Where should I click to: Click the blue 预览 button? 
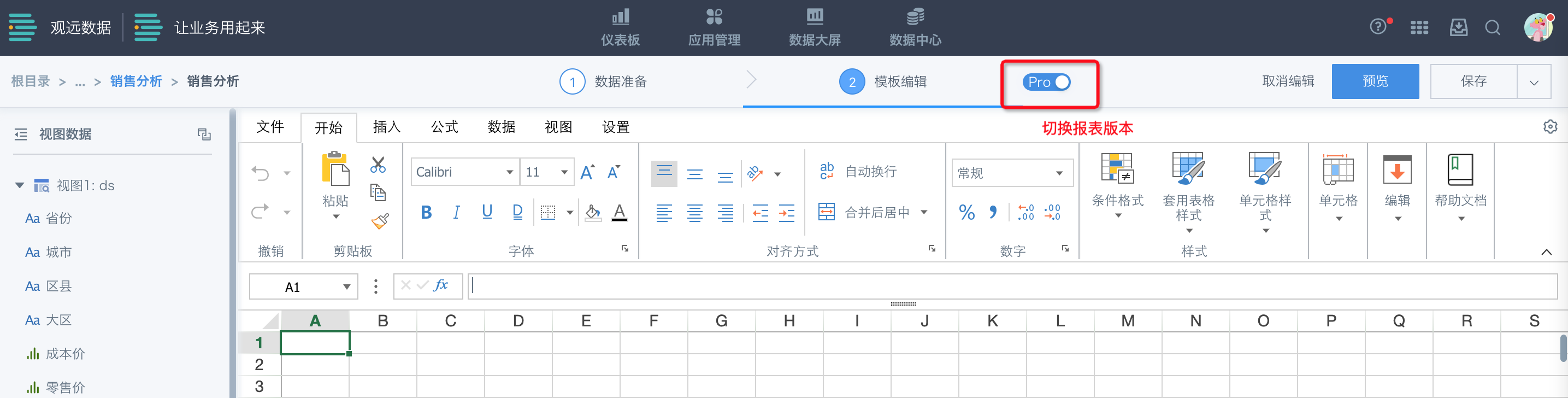coord(1375,81)
